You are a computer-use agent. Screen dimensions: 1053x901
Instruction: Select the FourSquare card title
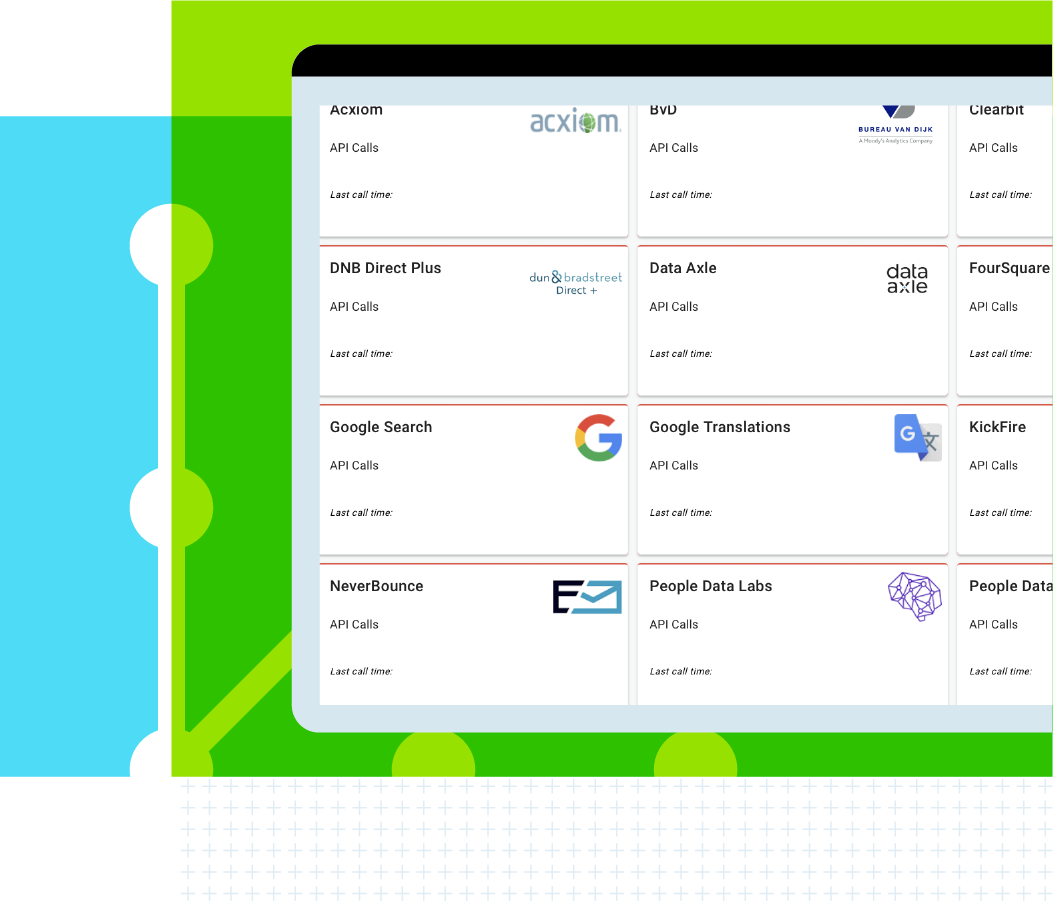pos(1009,268)
